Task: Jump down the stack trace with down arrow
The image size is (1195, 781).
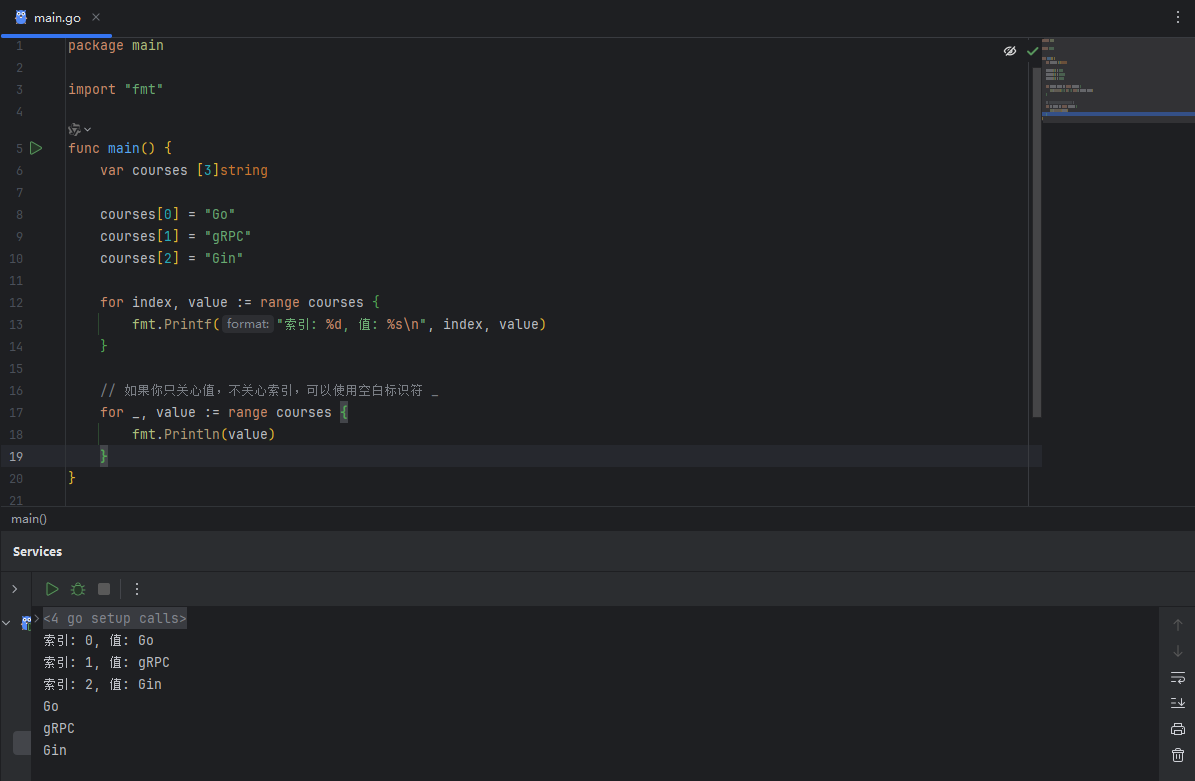Action: pyautogui.click(x=1177, y=651)
